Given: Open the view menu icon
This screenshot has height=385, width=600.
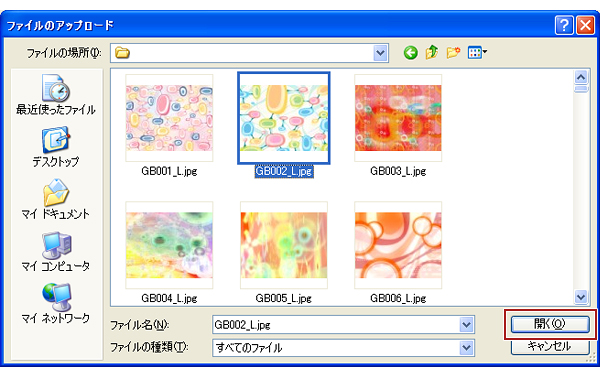Looking at the screenshot, I should coord(477,52).
